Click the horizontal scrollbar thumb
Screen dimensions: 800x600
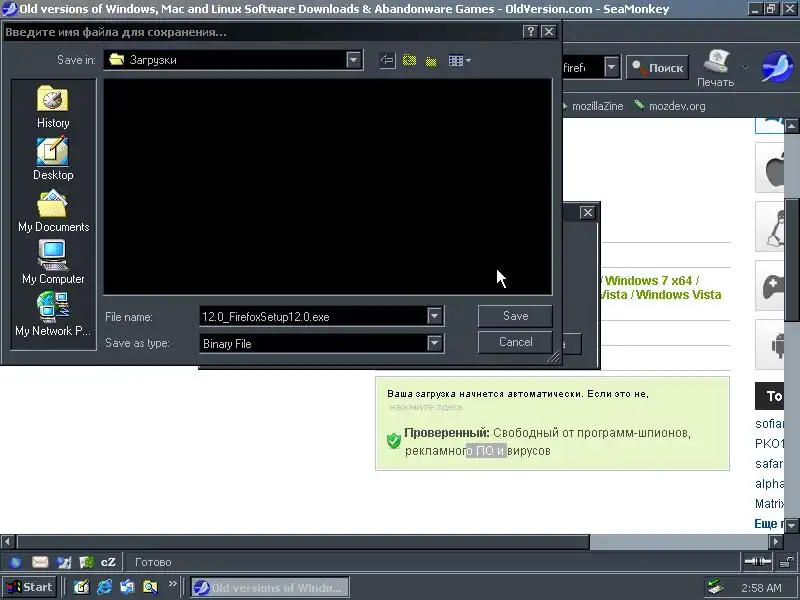[x=303, y=541]
